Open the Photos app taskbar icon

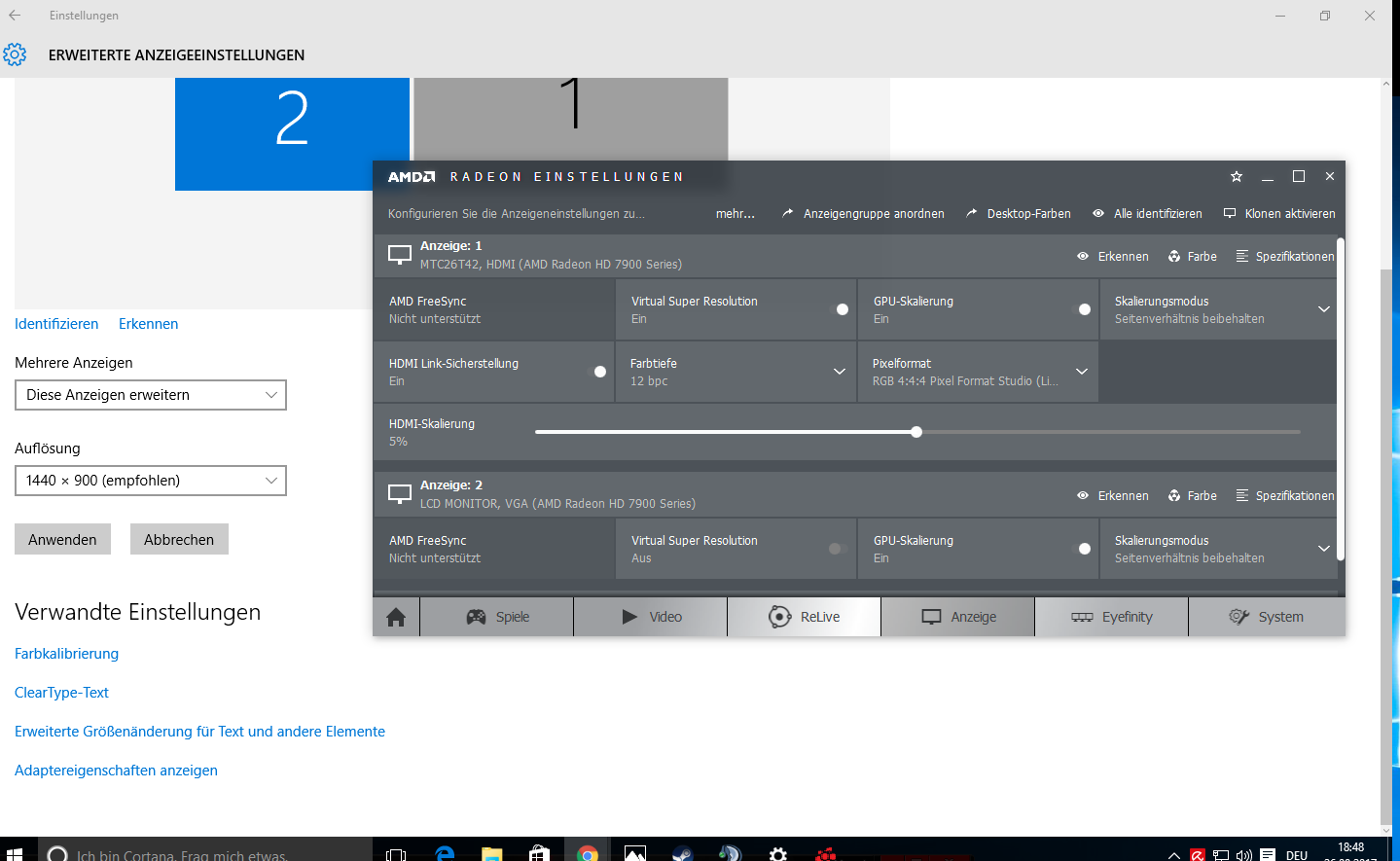pyautogui.click(x=635, y=854)
